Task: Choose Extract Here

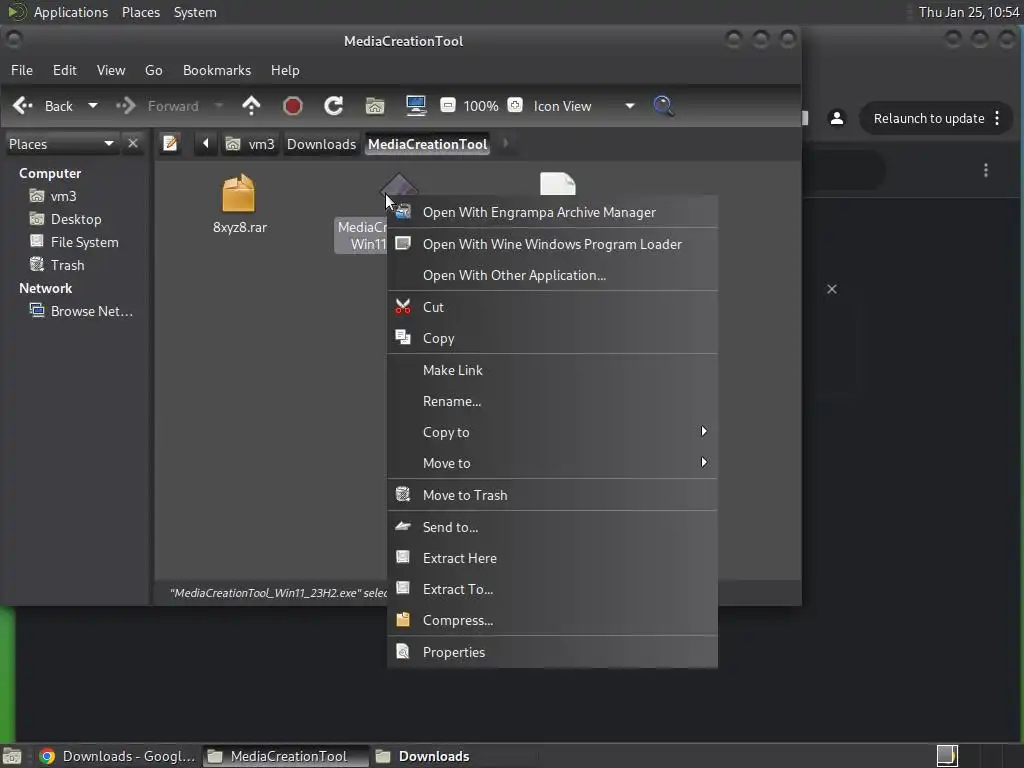Action: (x=552, y=558)
